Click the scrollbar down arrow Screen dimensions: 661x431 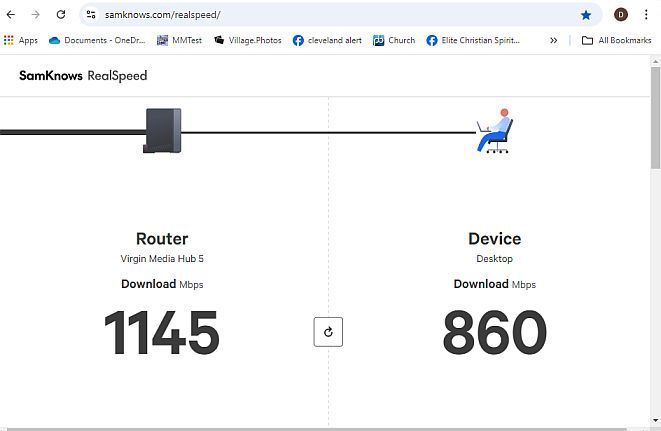pos(656,420)
